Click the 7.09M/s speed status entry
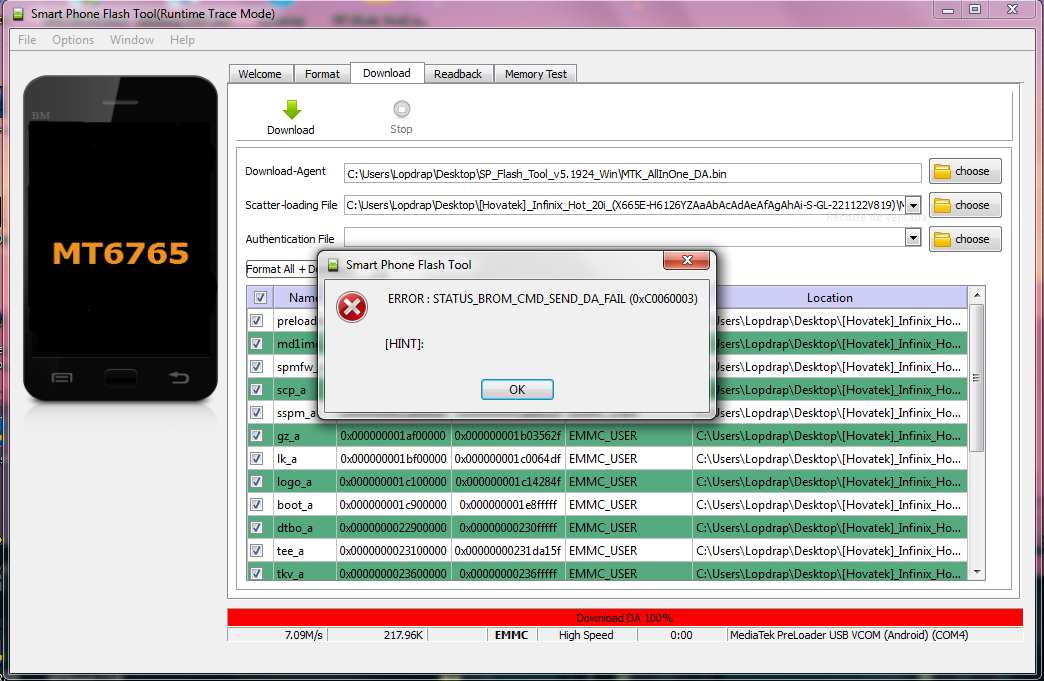The image size is (1044, 681). pyautogui.click(x=303, y=635)
